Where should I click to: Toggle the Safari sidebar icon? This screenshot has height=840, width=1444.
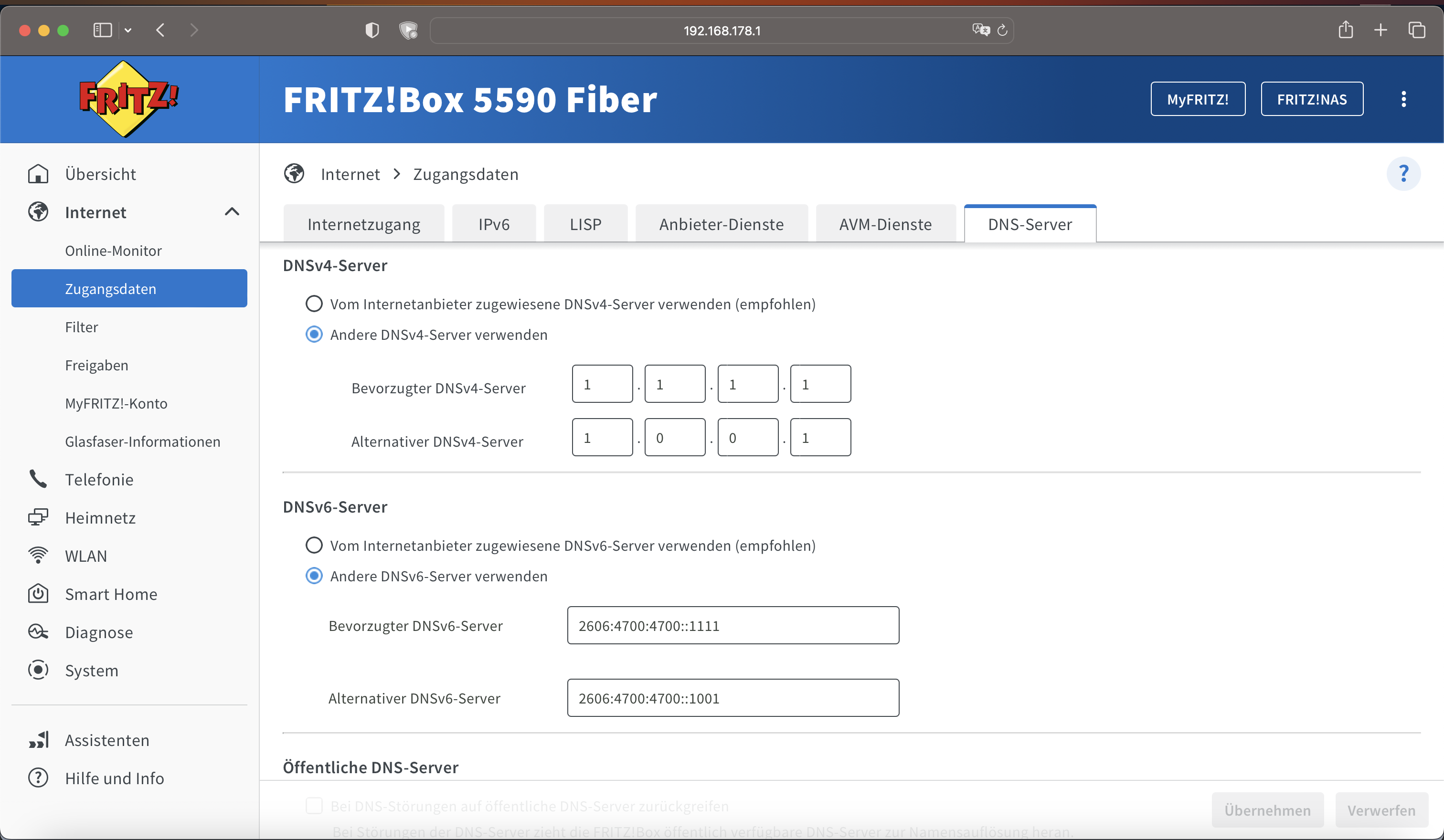coord(103,30)
